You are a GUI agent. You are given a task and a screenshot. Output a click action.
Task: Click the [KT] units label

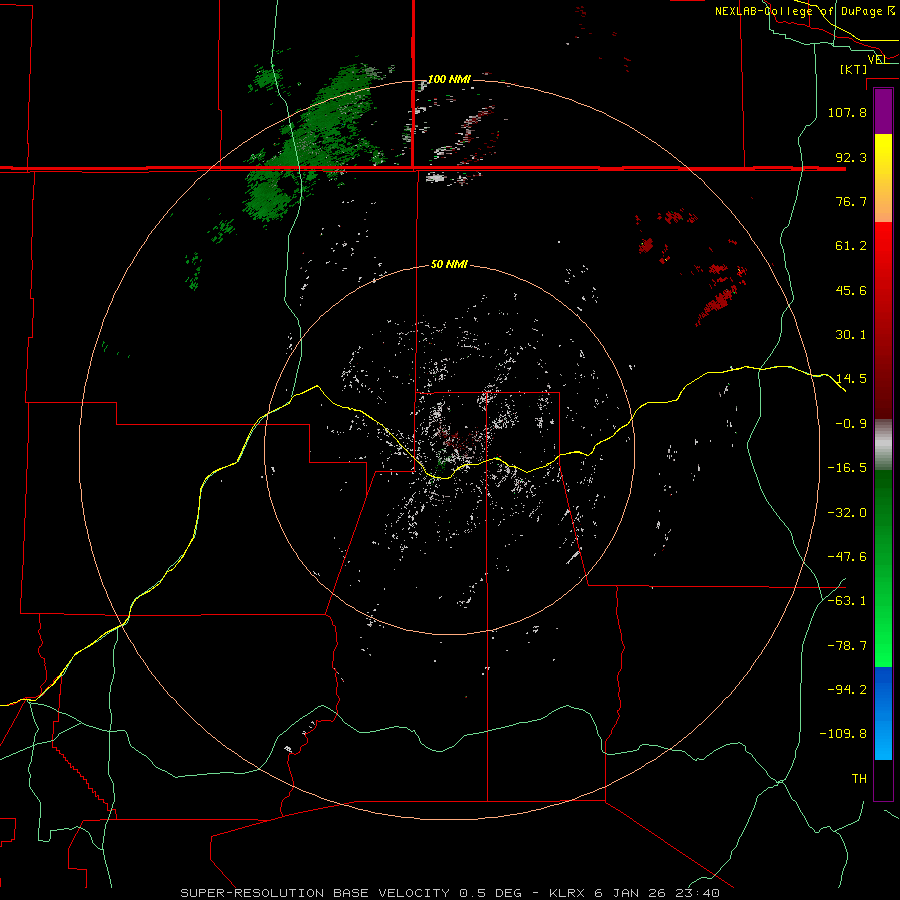coord(854,69)
